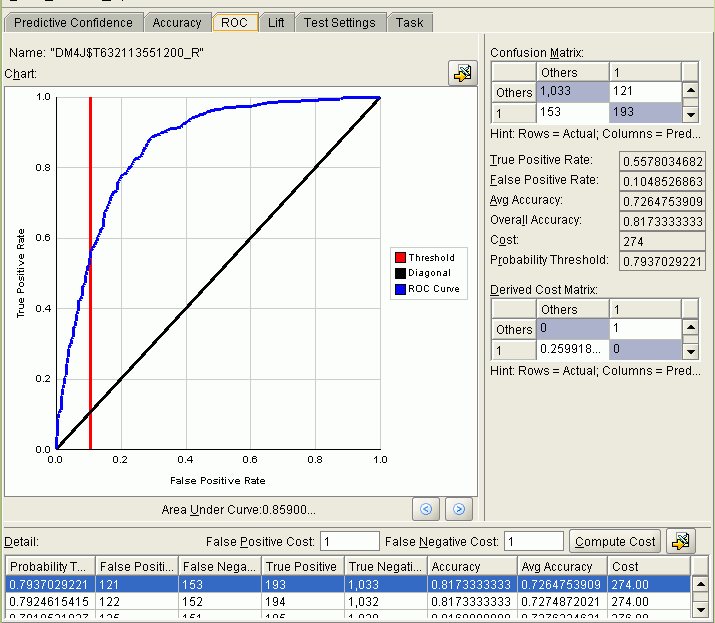Click the 121 confusion matrix cell
Image resolution: width=715 pixels, height=623 pixels.
[x=645, y=91]
